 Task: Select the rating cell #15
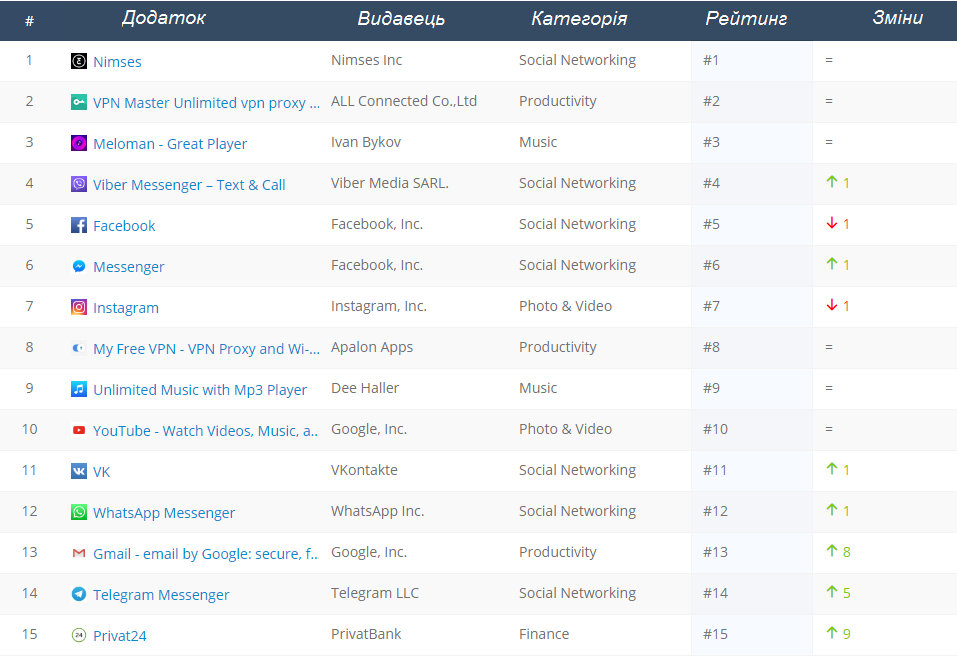point(715,634)
